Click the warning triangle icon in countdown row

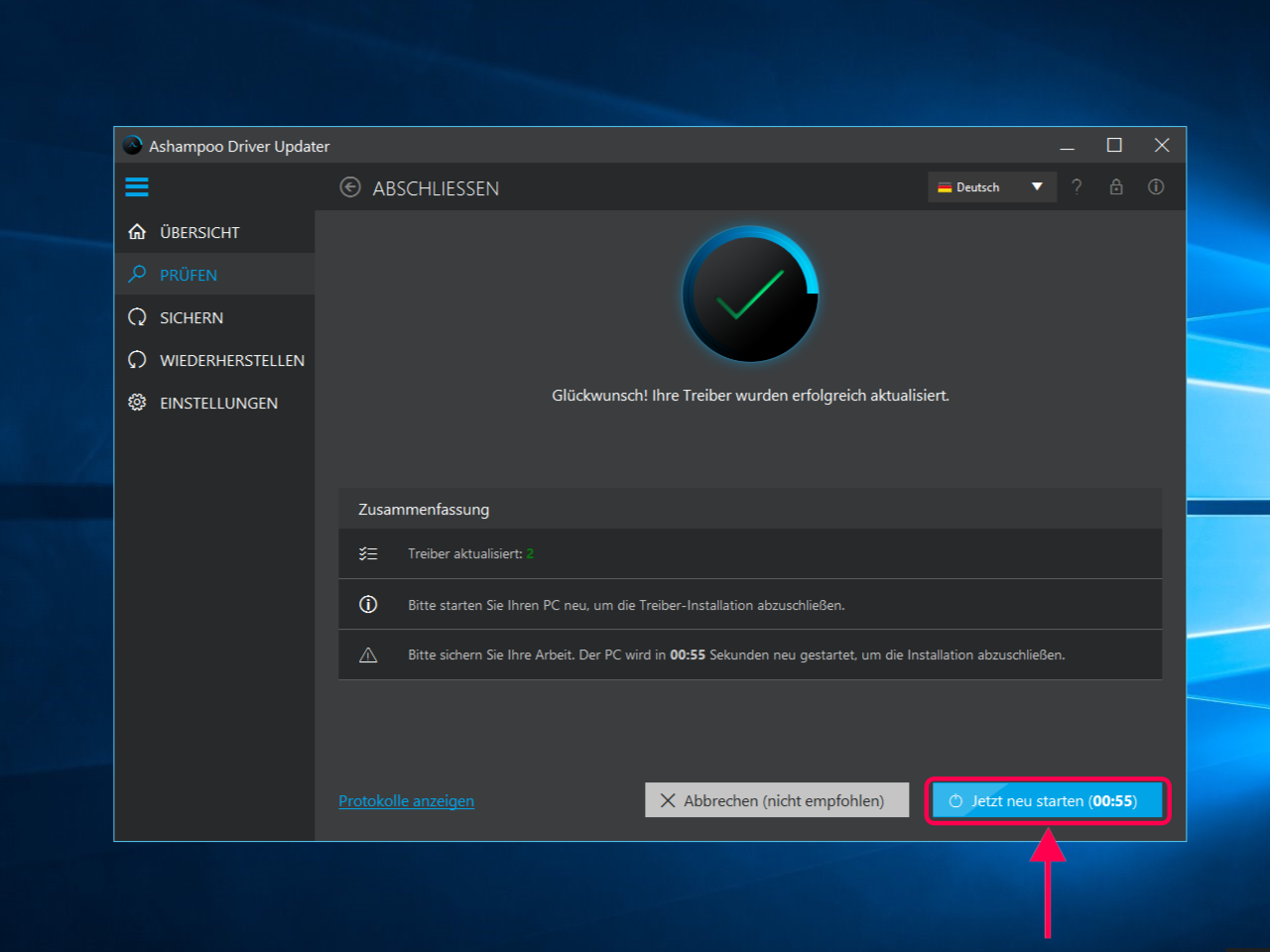(368, 654)
